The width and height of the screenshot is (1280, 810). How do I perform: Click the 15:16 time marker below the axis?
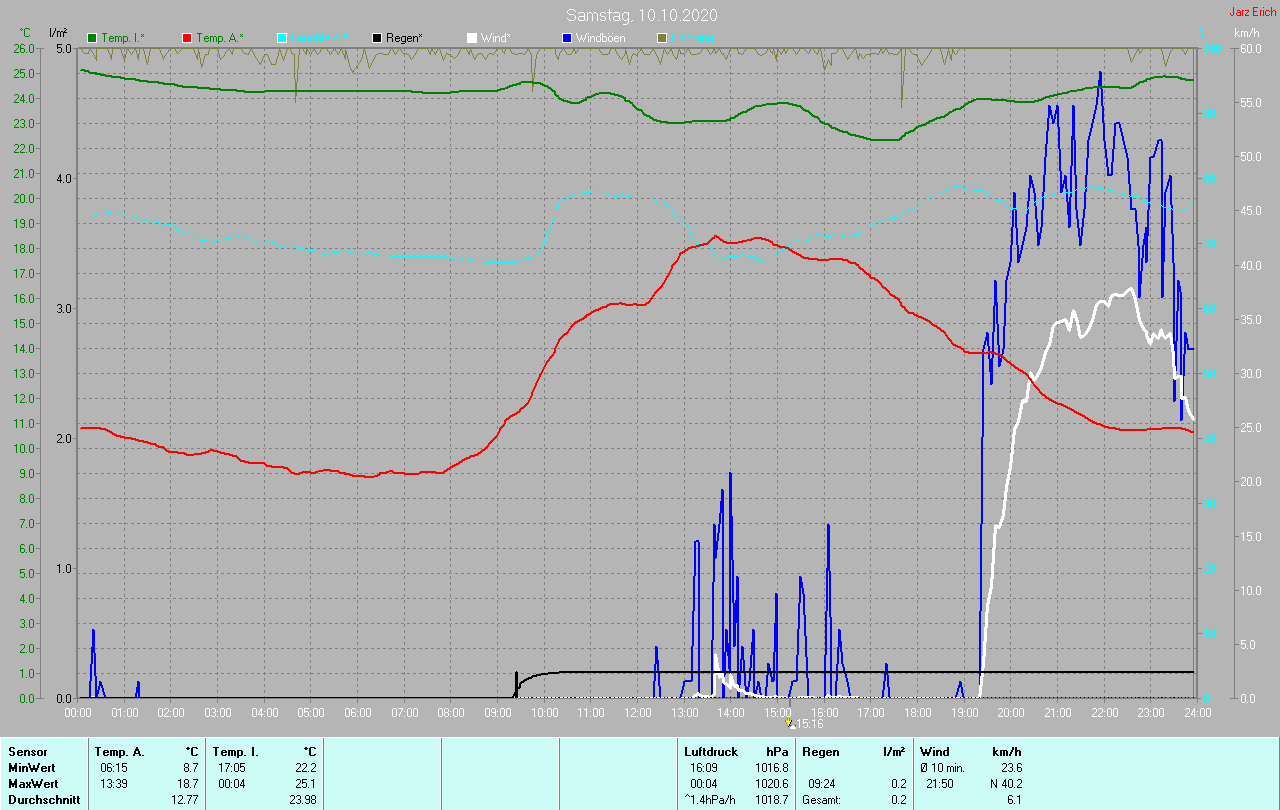coord(804,724)
